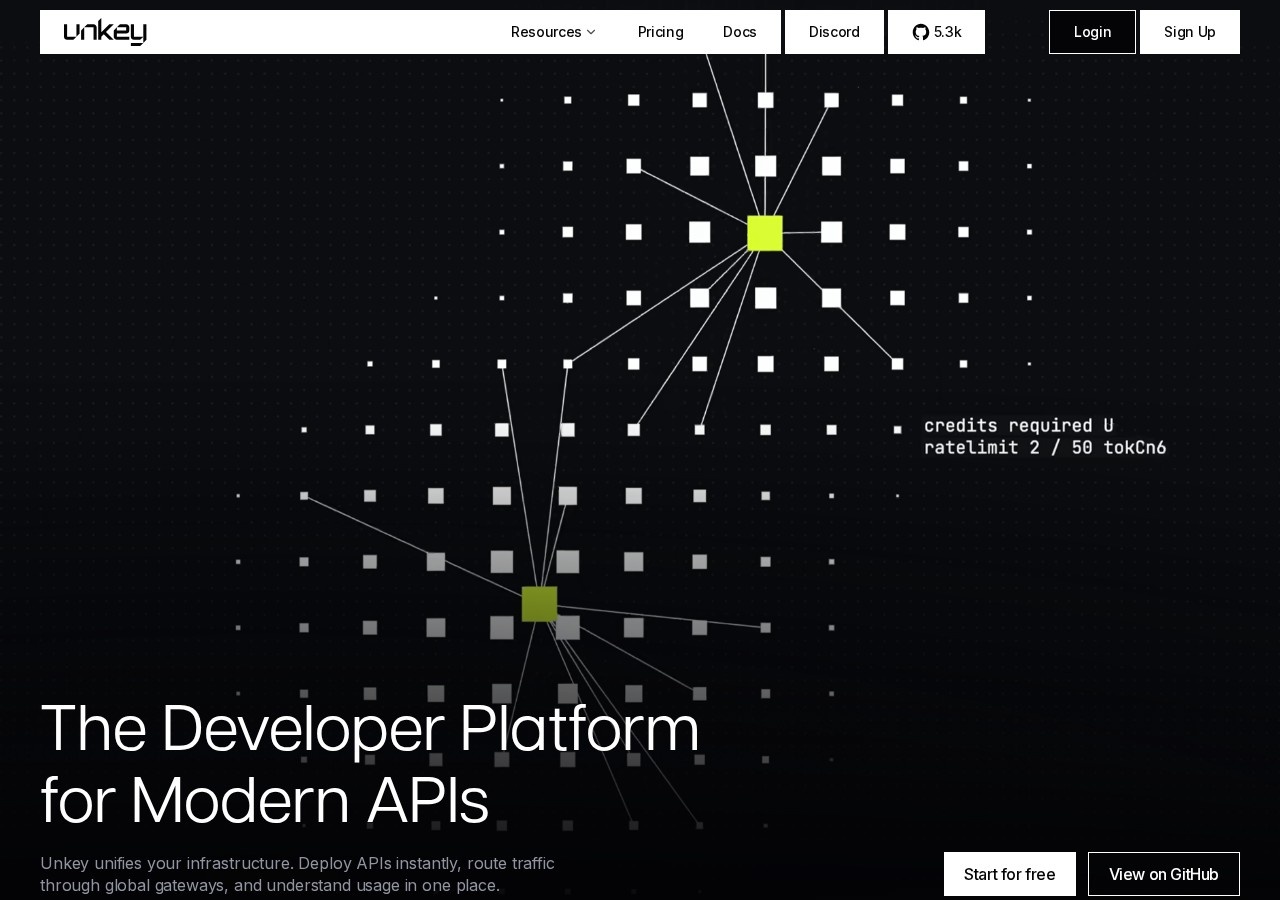This screenshot has height=900, width=1280.
Task: Click the 'The Developer Platform' headline
Action: click(370, 728)
